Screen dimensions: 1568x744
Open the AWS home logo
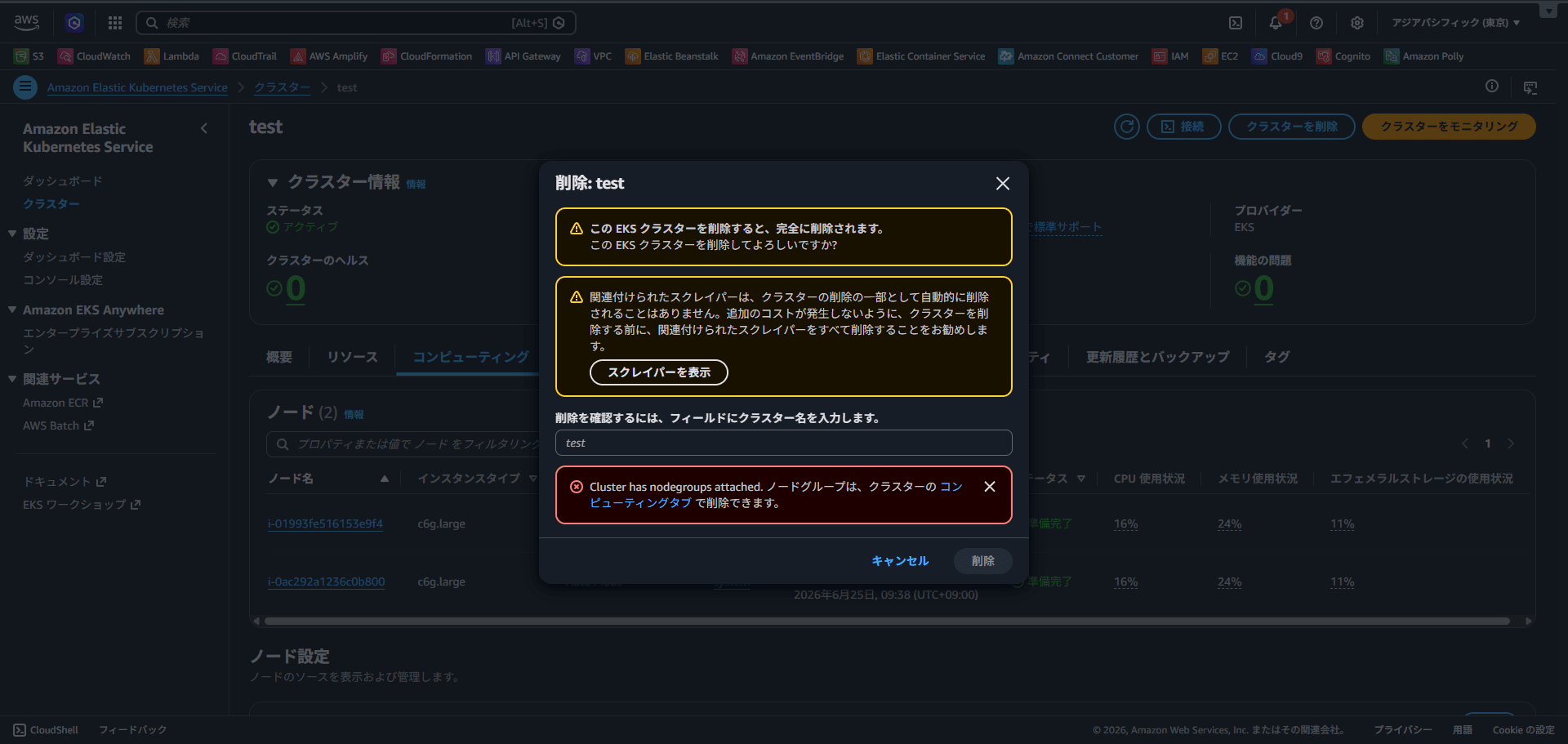coord(26,22)
